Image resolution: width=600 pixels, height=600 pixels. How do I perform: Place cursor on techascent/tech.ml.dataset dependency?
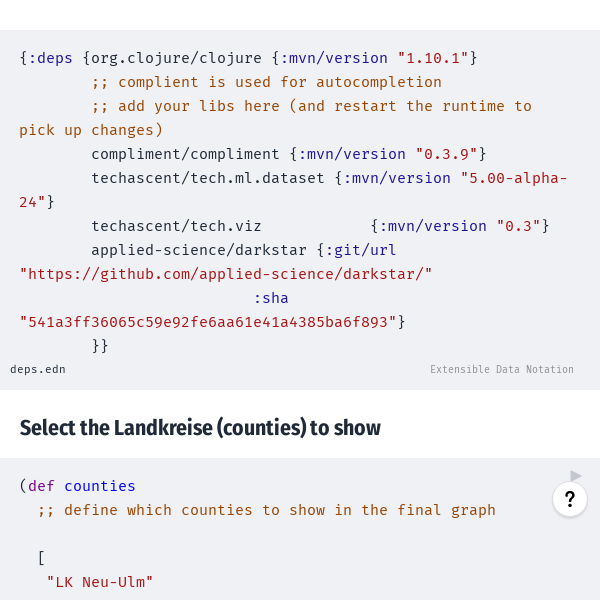(x=208, y=178)
